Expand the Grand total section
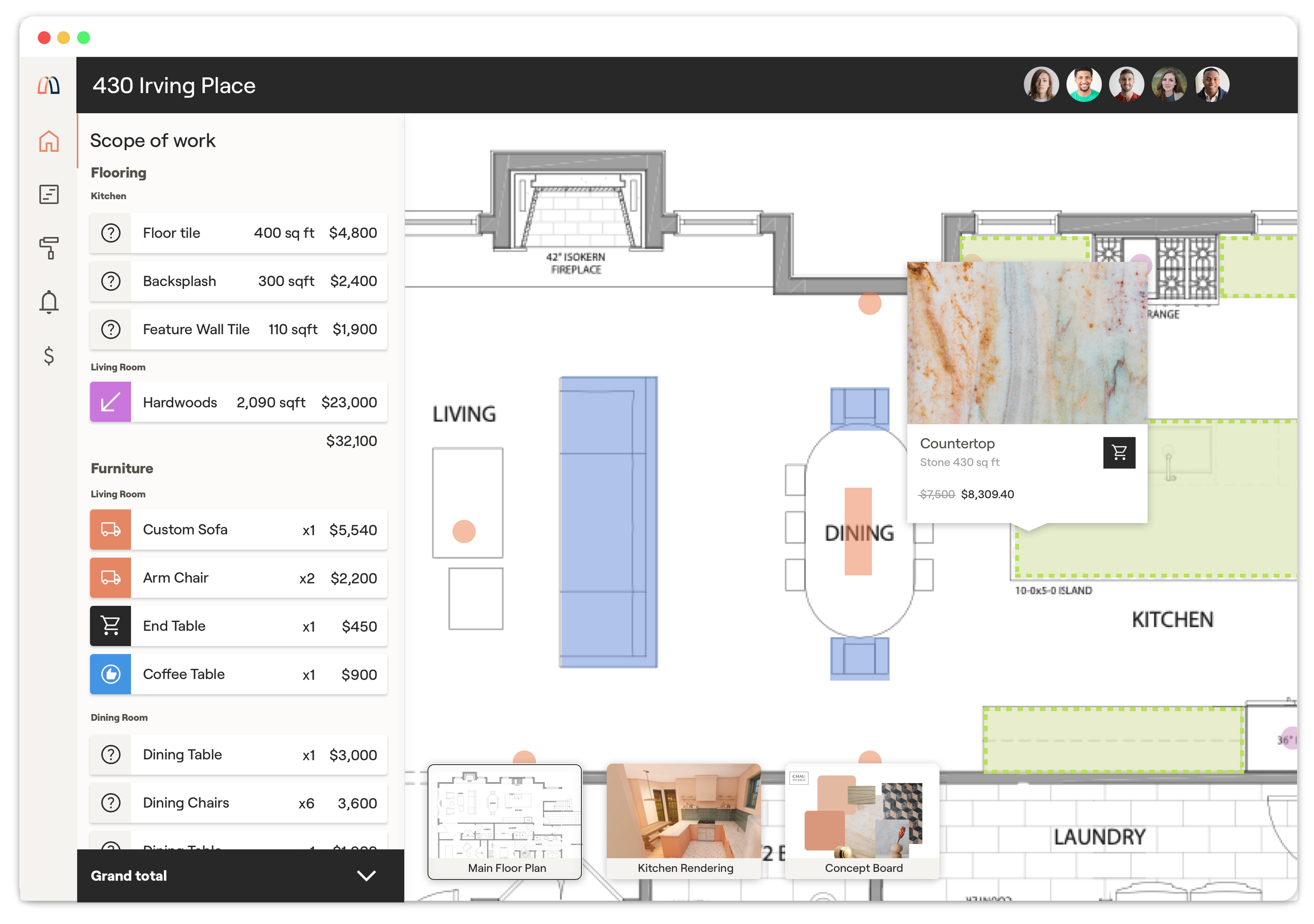1314x924 pixels. (x=366, y=875)
